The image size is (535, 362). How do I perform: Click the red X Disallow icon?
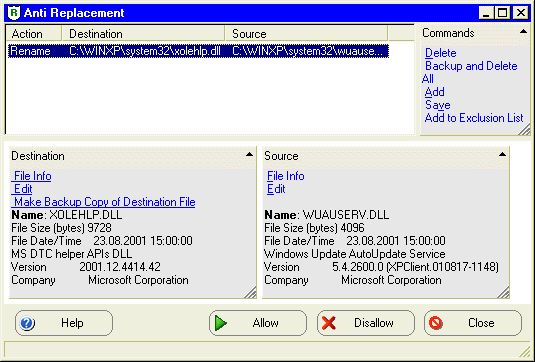point(329,323)
